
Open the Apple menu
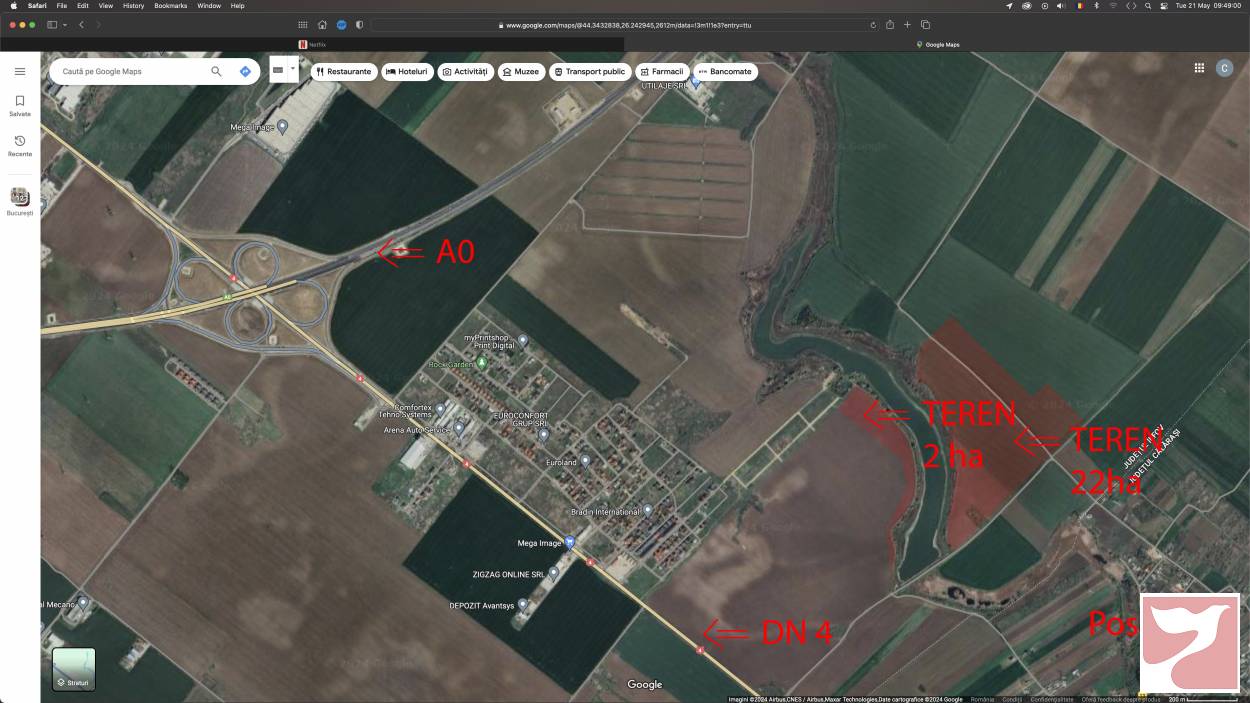(13, 6)
